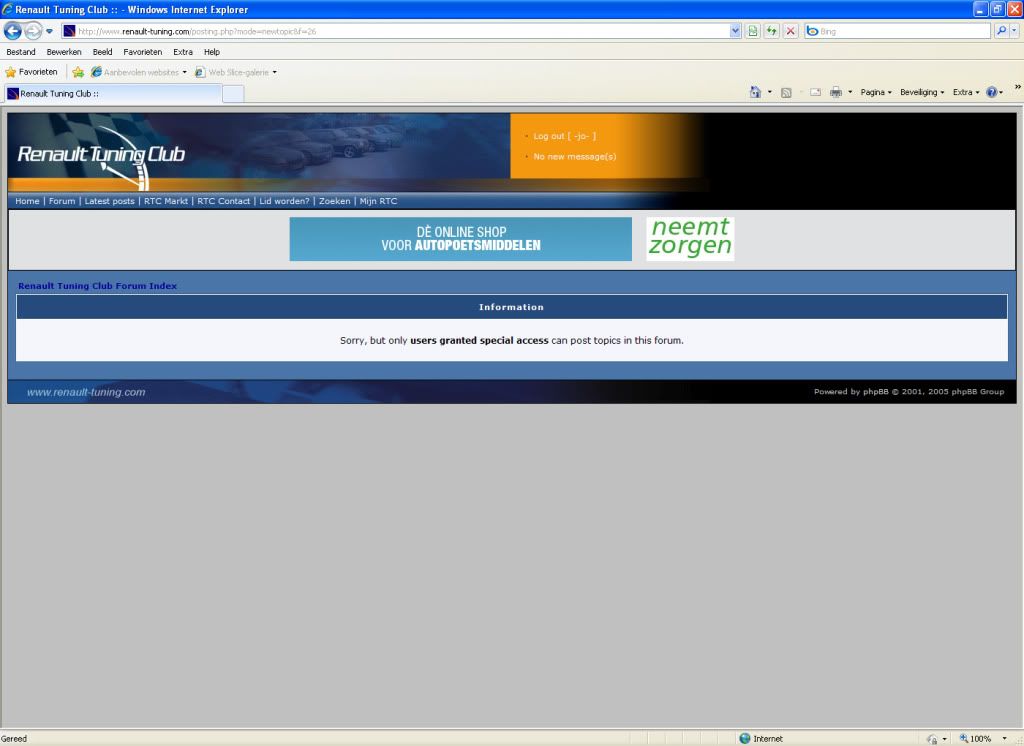Open the Forum navigation link

coord(62,201)
